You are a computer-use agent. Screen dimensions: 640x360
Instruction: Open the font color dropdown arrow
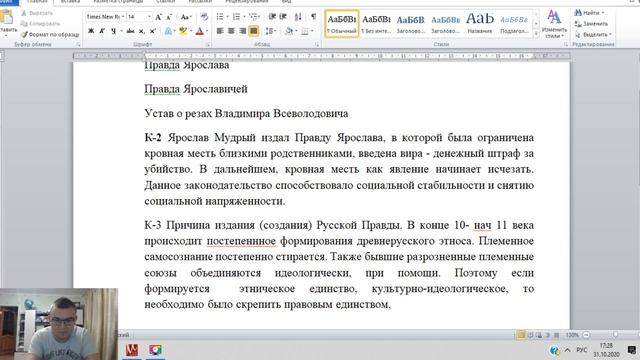click(207, 31)
